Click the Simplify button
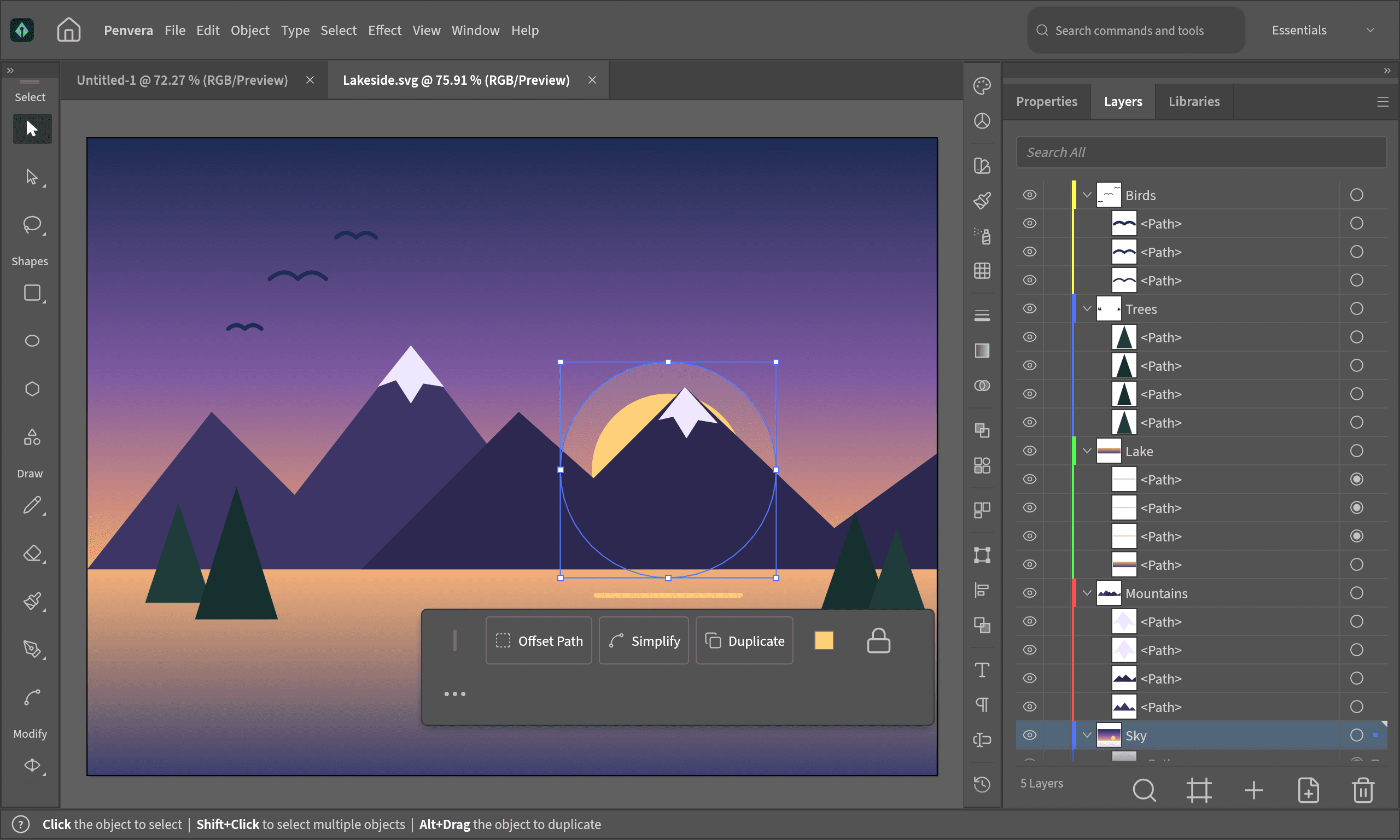 (644, 640)
